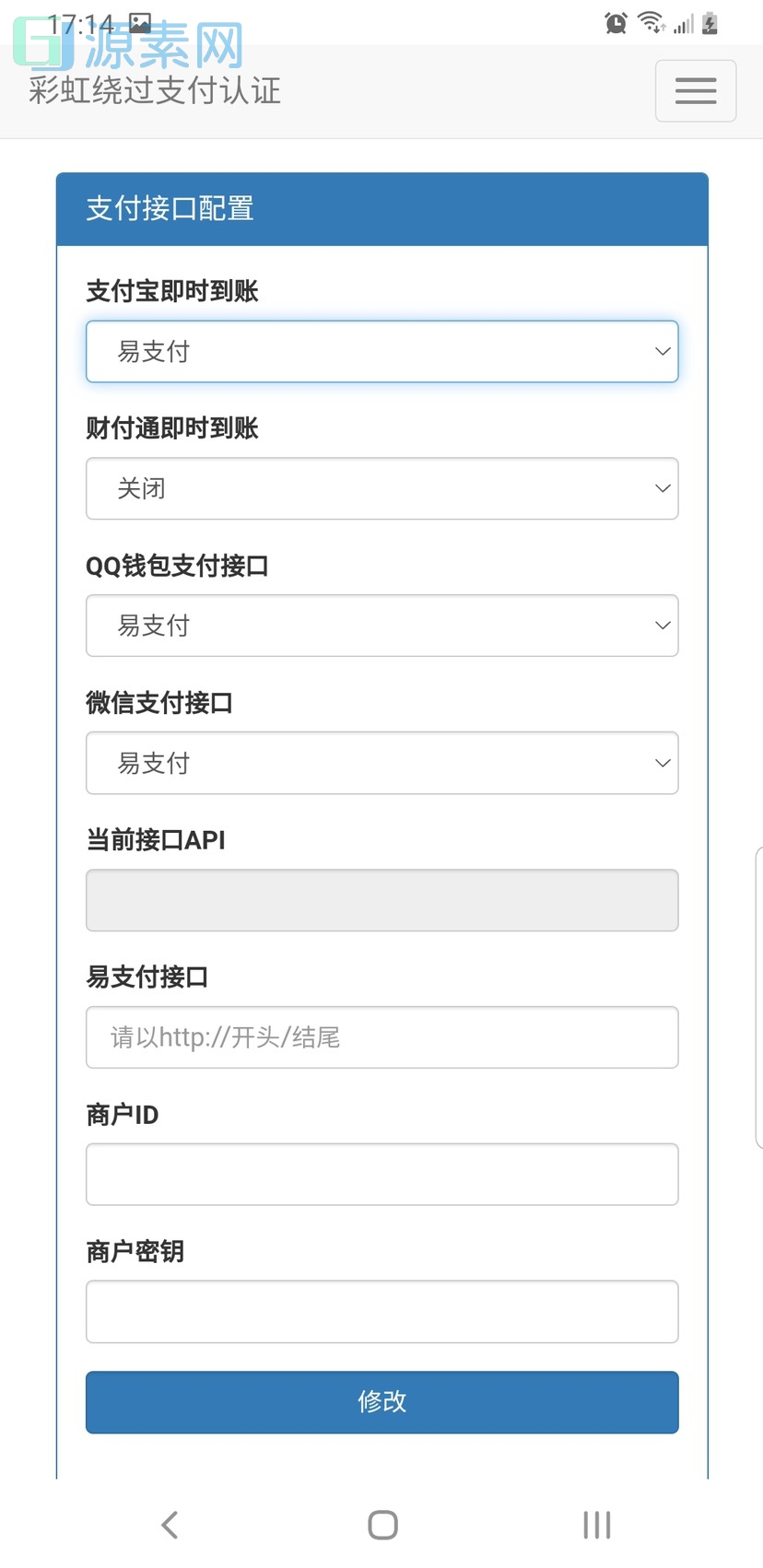Screen dimensions: 763x1568
Task: Open the 支付宝即时到账 dropdown
Action: [381, 351]
